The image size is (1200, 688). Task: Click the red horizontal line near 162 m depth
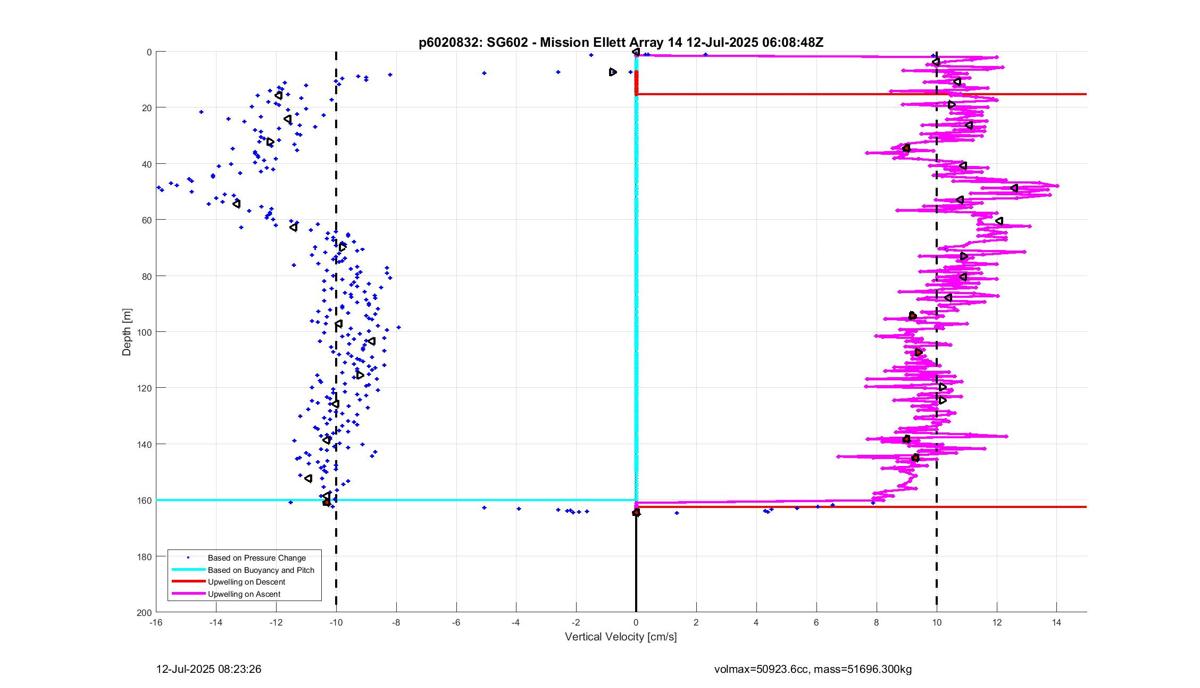point(861,507)
